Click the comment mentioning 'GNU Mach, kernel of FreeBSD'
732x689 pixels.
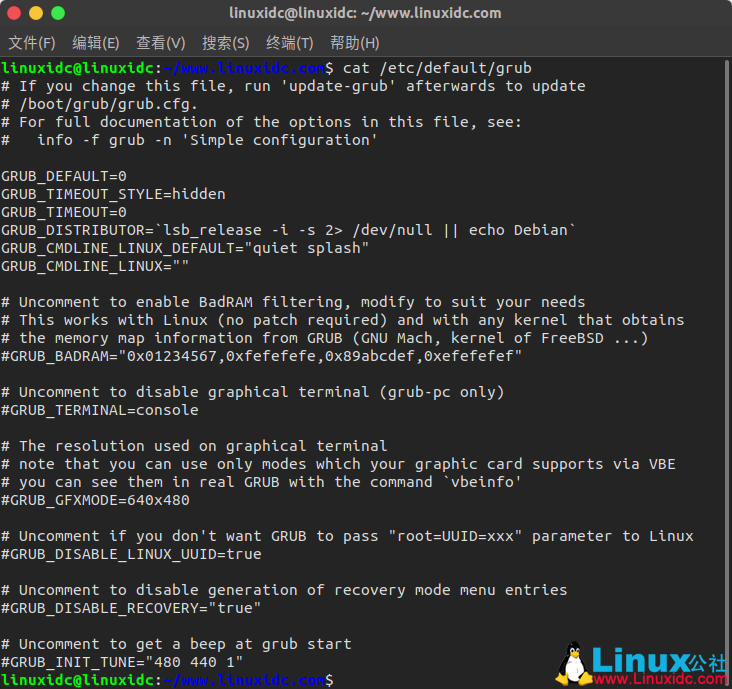click(x=324, y=338)
